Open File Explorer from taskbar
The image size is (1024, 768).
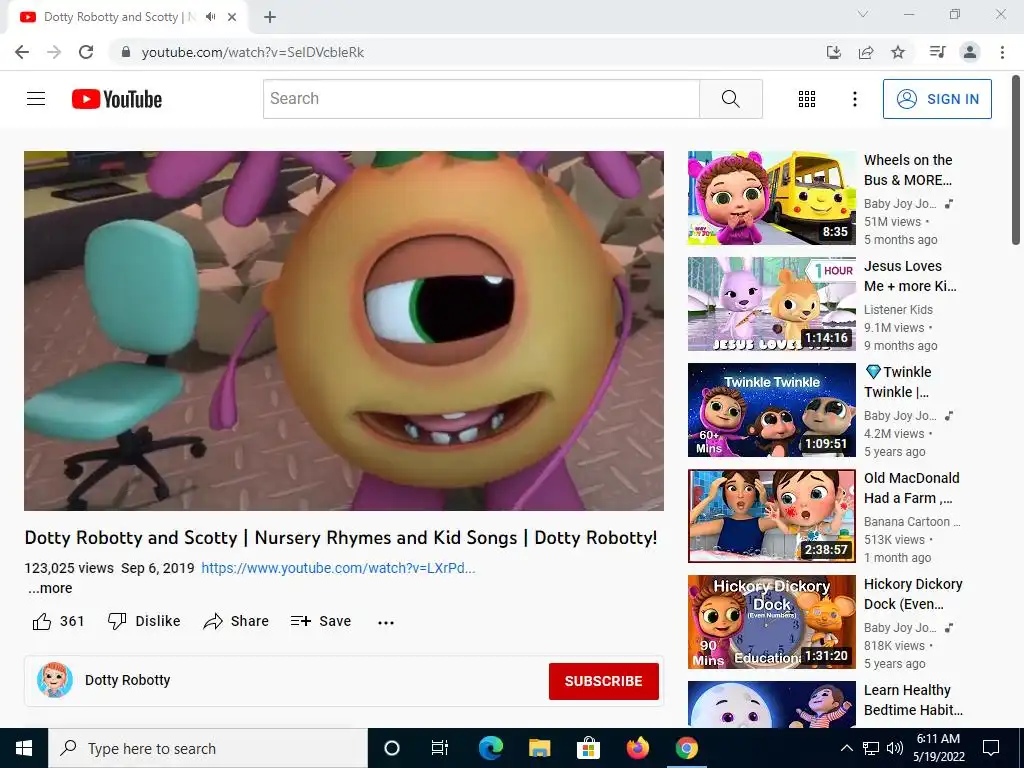coord(539,748)
